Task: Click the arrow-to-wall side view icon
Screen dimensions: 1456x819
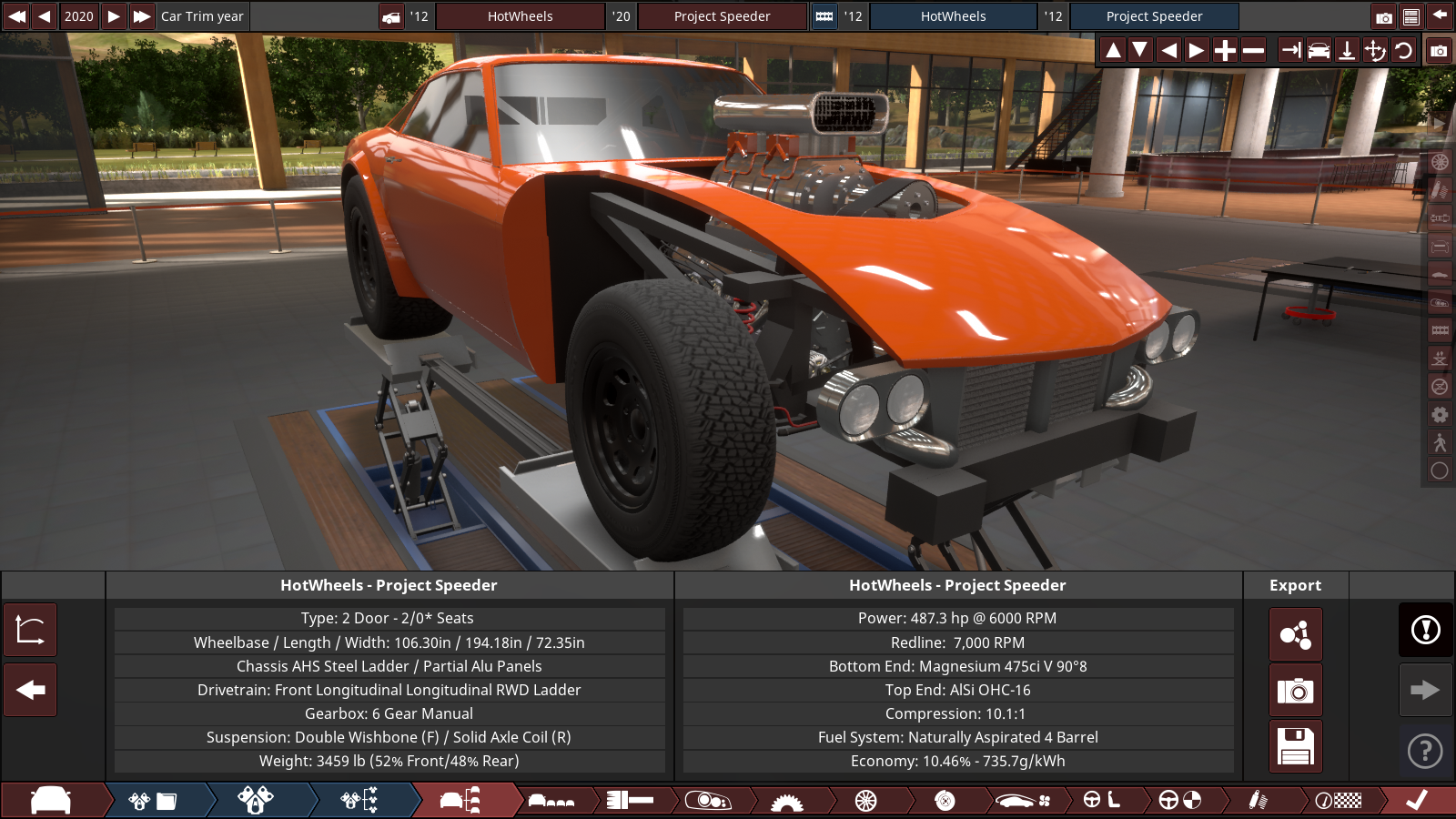Action: point(1290,50)
